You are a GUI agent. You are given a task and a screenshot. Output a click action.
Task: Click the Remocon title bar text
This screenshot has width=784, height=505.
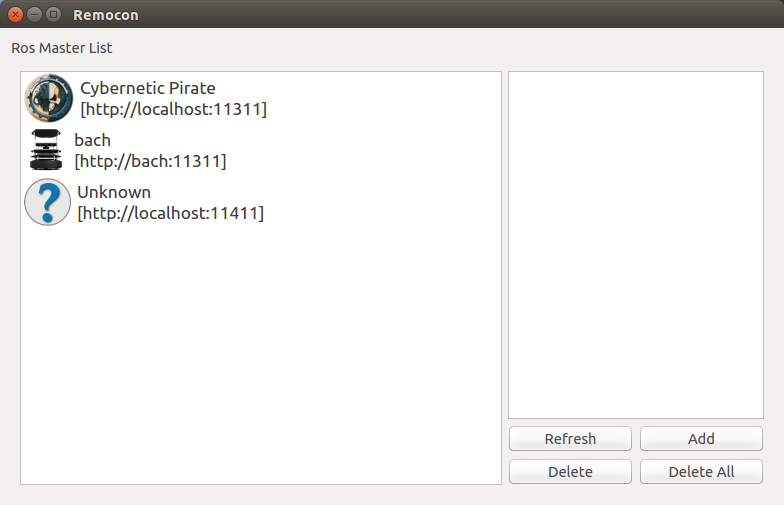pyautogui.click(x=106, y=15)
